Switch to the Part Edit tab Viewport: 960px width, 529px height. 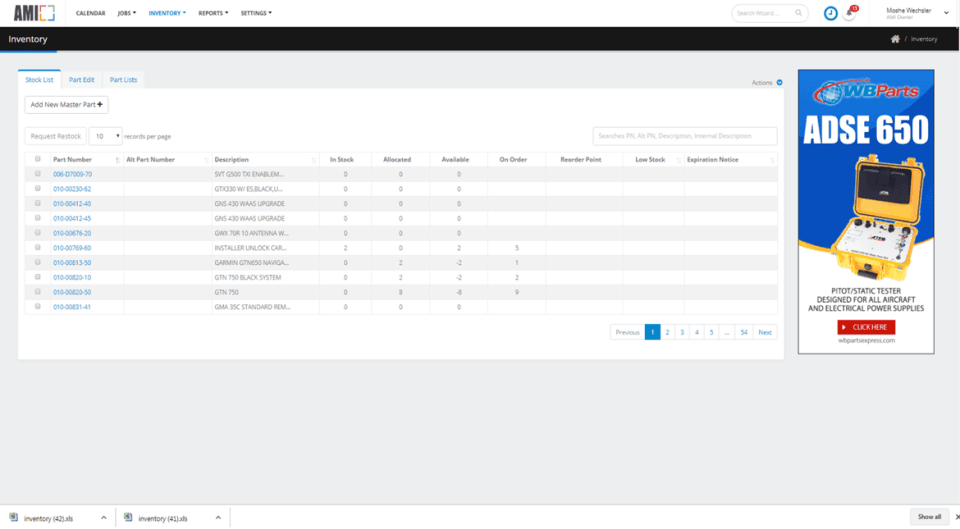click(81, 80)
